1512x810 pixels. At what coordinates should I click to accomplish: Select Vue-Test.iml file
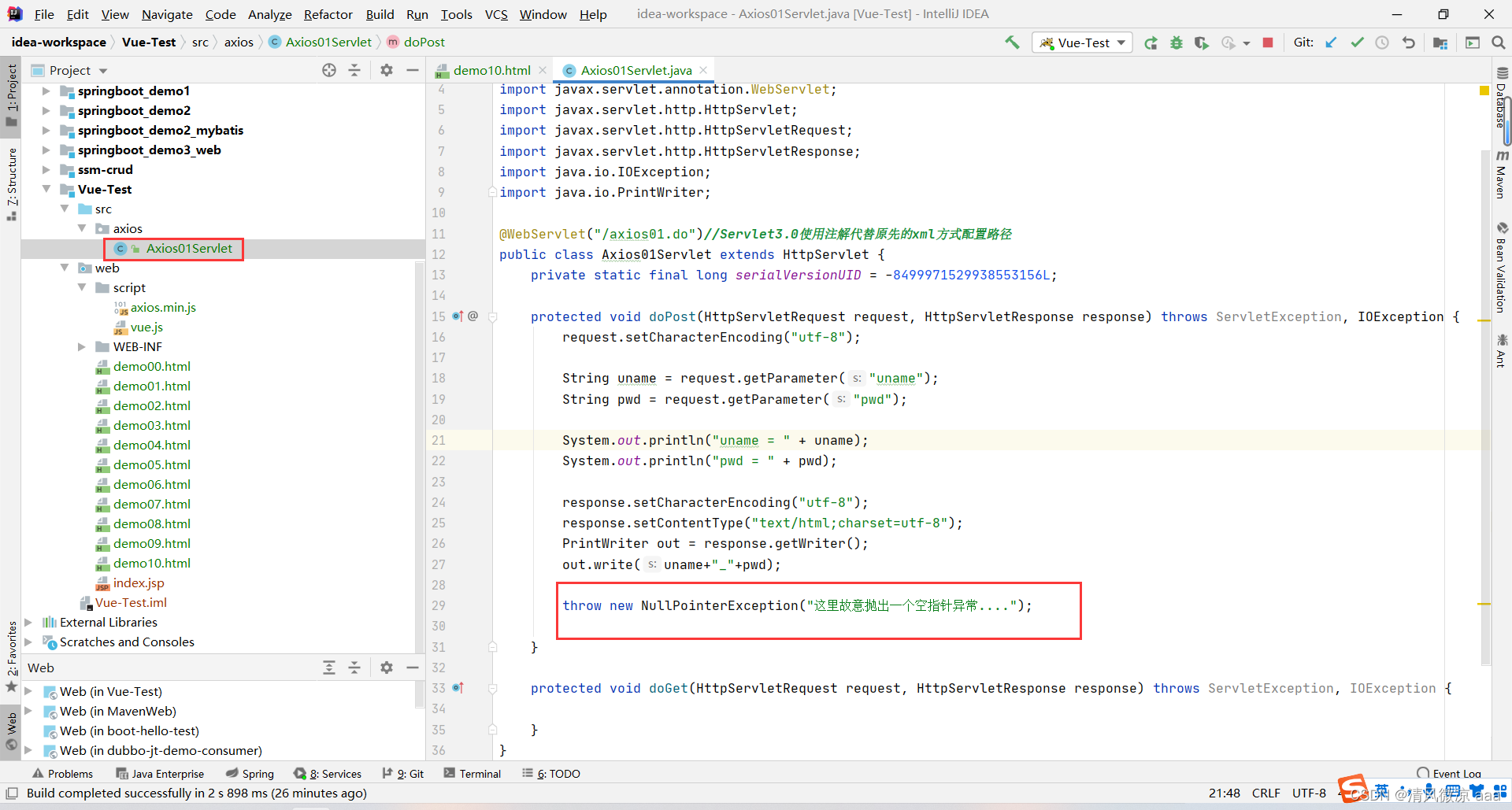(131, 603)
